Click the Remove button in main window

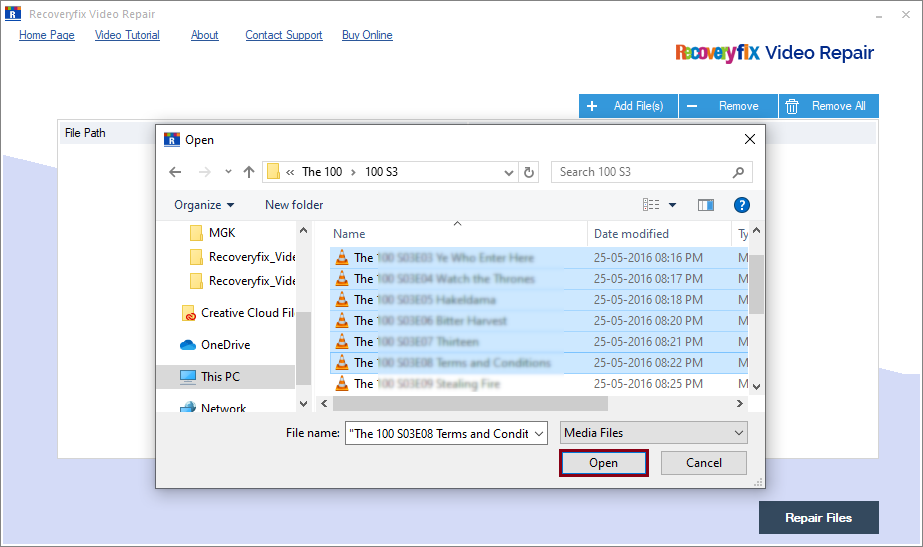(x=728, y=106)
